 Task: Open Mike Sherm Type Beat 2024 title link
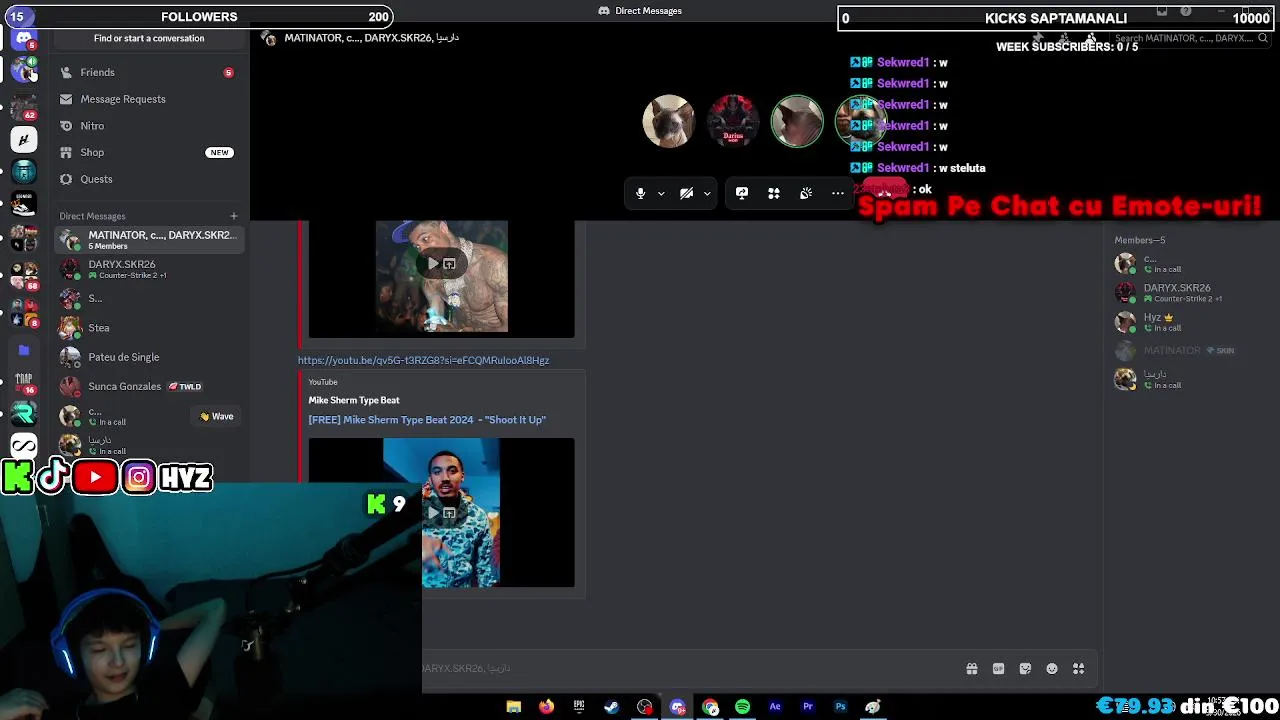(x=427, y=420)
